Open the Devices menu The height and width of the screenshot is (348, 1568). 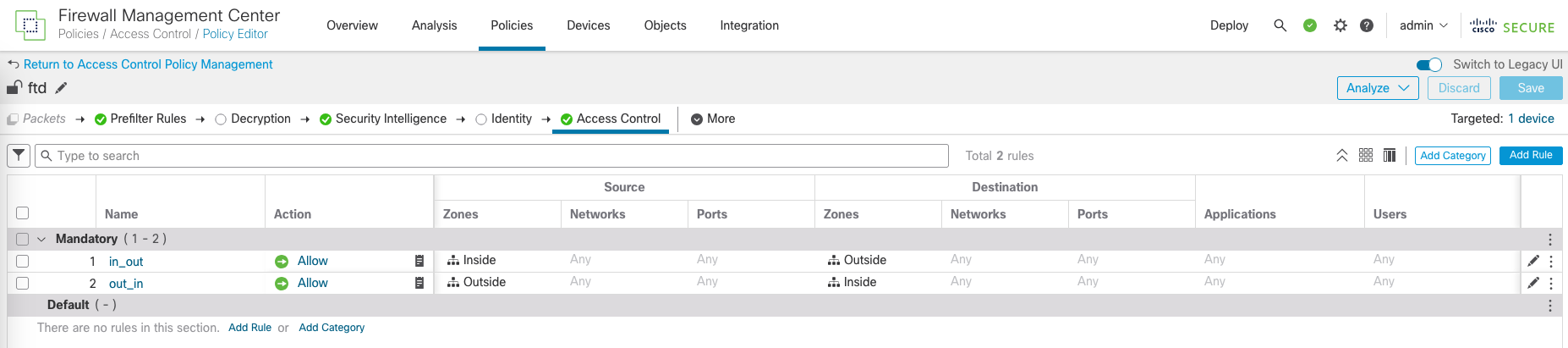[588, 25]
